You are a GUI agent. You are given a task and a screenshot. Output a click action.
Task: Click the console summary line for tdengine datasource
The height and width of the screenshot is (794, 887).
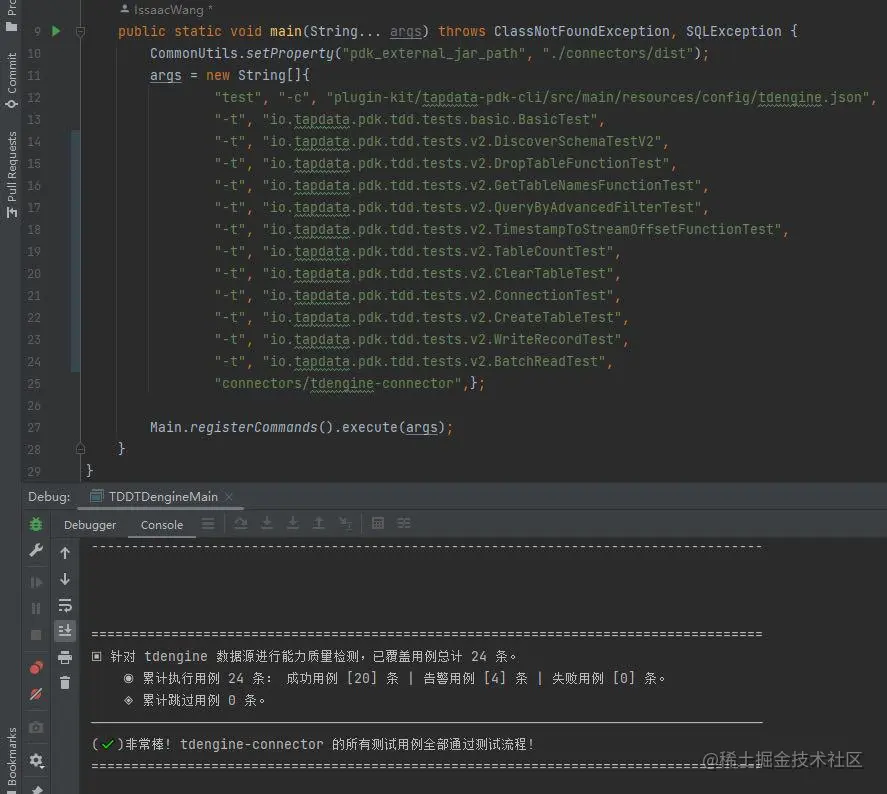coord(304,656)
